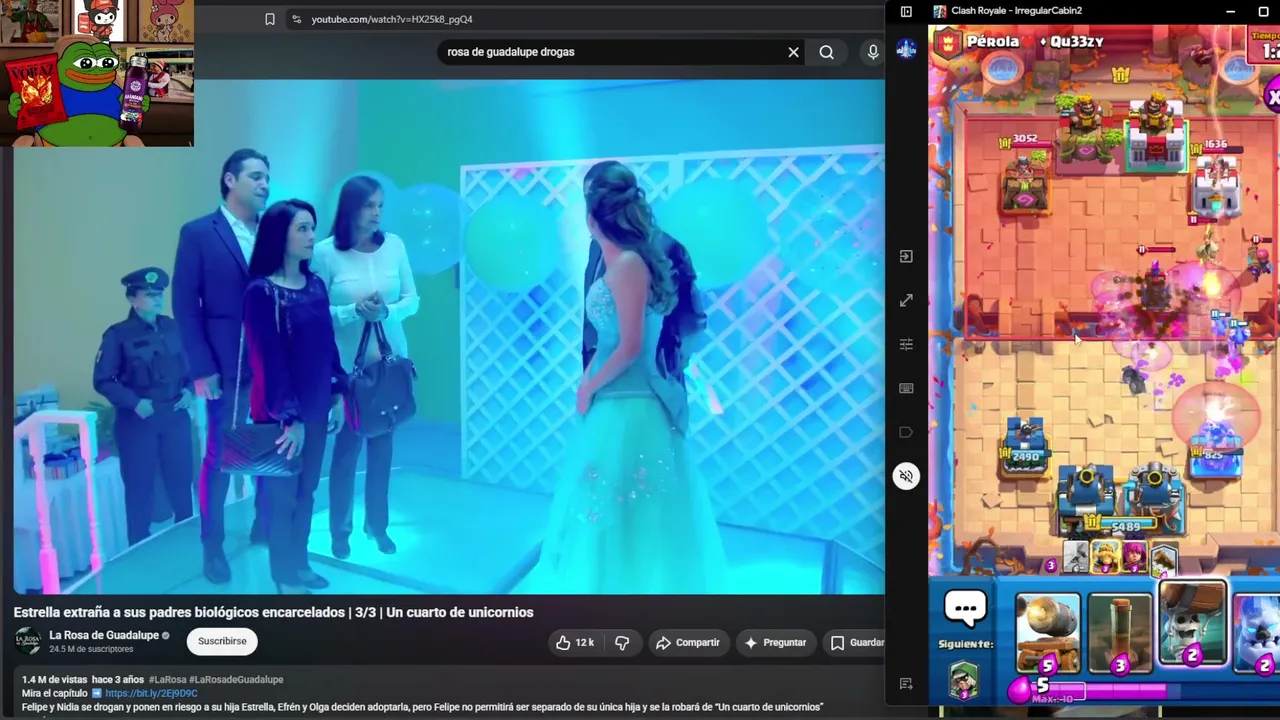Open the Google Play Games logo in the sidebar

pyautogui.click(x=906, y=49)
